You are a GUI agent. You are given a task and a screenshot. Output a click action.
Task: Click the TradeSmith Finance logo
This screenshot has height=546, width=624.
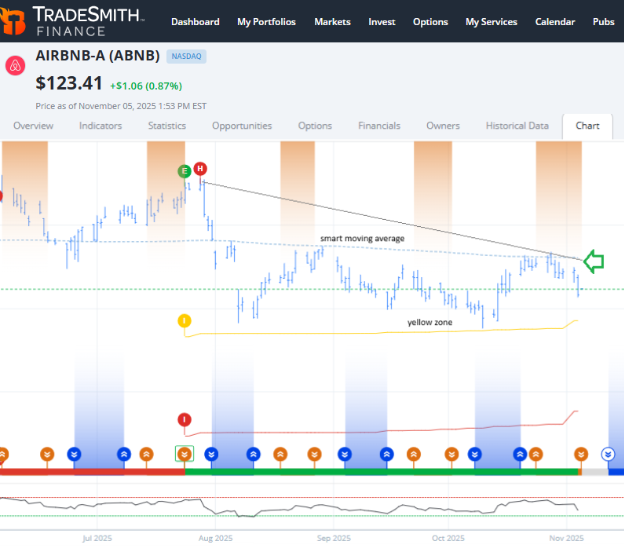[x=72, y=21]
